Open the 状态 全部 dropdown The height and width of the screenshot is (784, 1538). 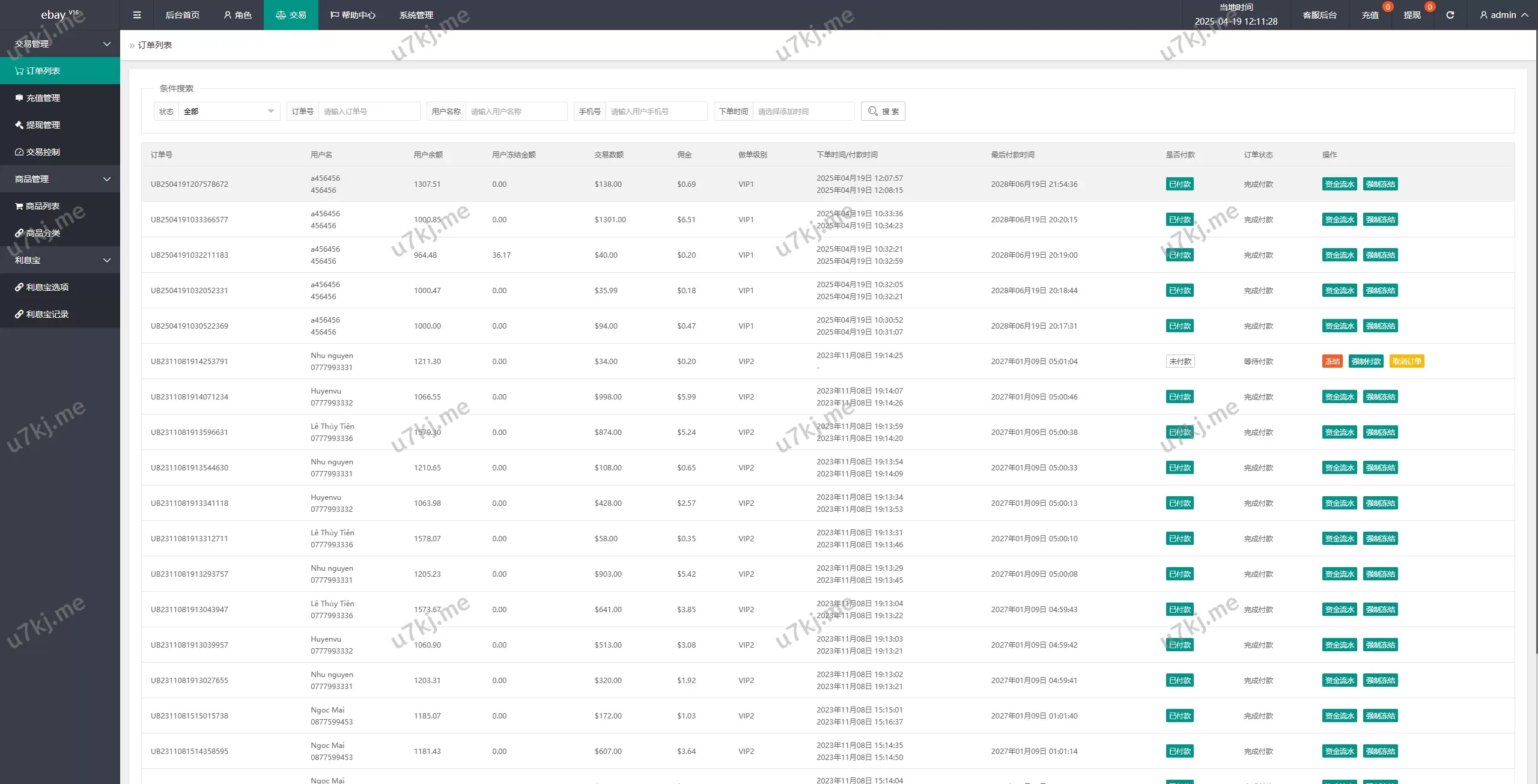tap(228, 111)
